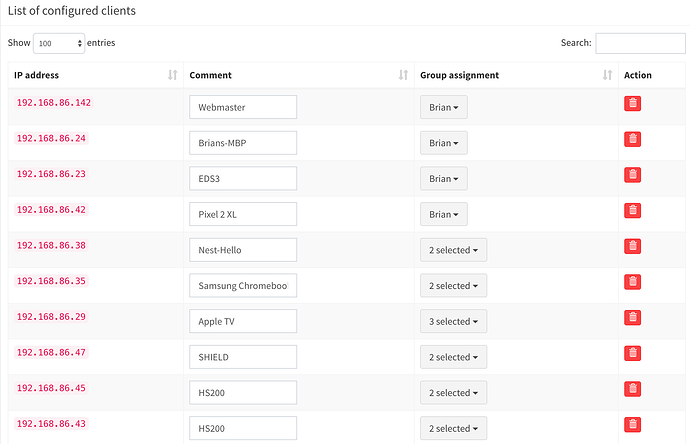
Task: Delete the Nest-Hello client entry
Action: [632, 246]
